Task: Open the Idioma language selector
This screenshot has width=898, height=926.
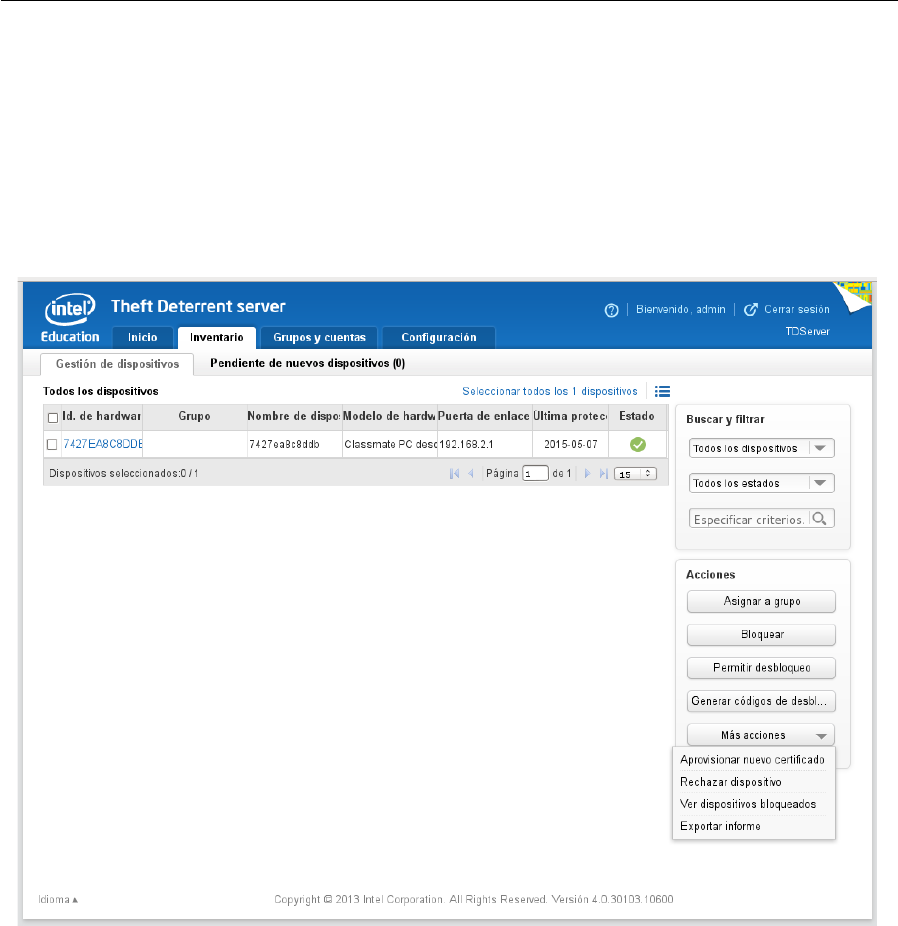Action: tap(58, 899)
